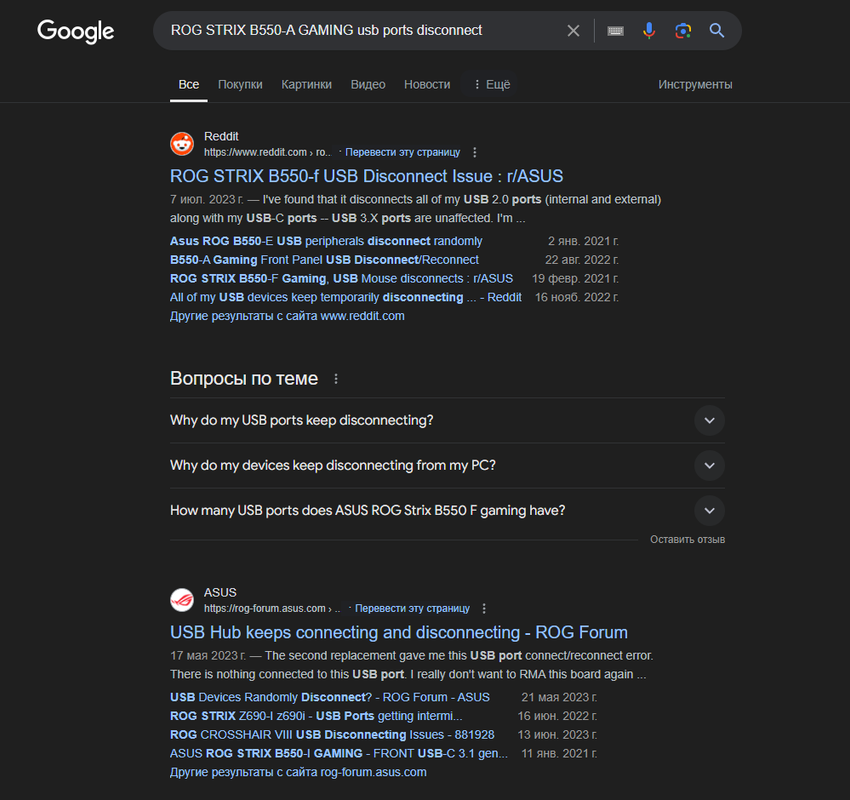Show more results from rog-forum.asus.com
Screen dimensions: 850x800
pyautogui.click(x=298, y=772)
